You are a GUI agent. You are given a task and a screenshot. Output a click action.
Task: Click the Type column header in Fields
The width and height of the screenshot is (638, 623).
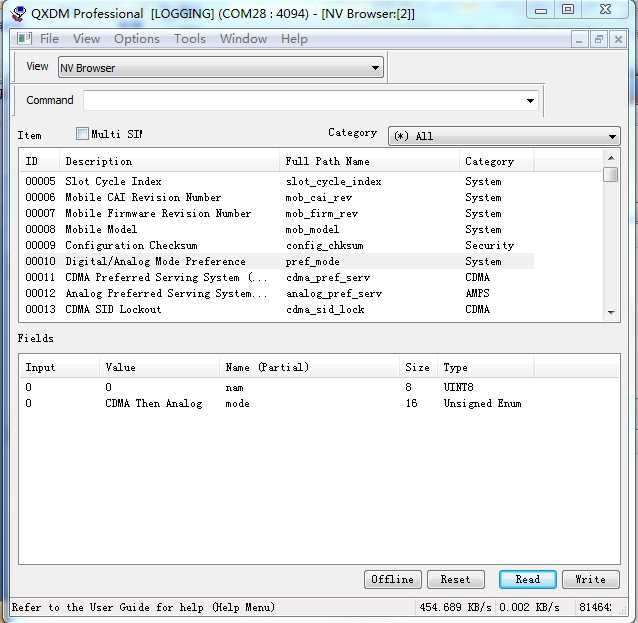point(486,367)
